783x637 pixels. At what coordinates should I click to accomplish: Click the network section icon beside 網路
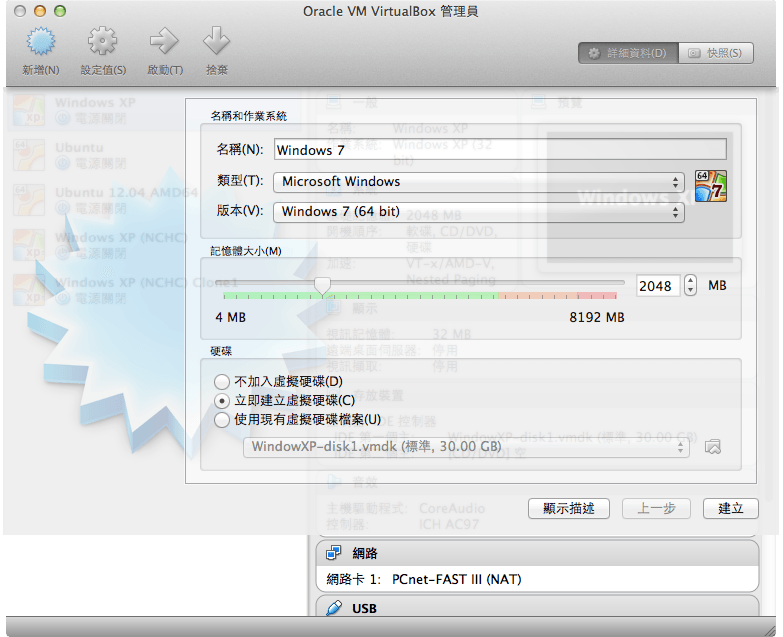click(x=333, y=553)
